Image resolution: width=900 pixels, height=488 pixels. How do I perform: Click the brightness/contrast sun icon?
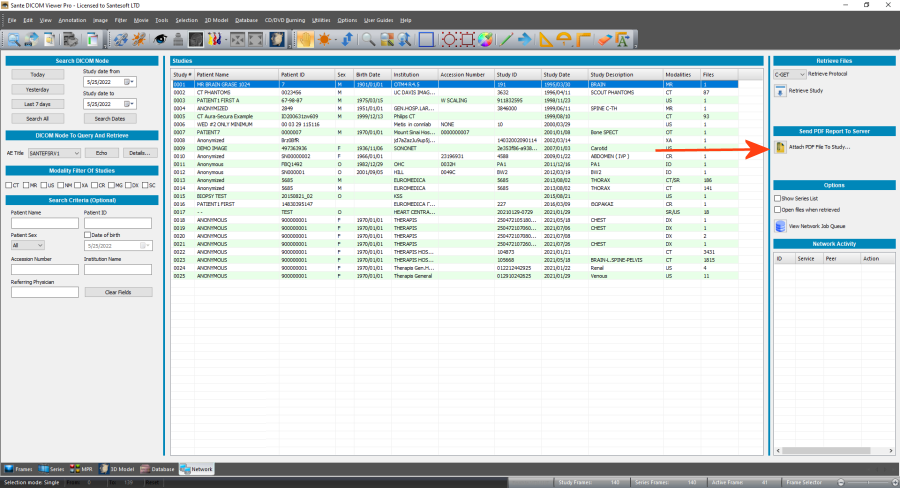pos(325,40)
